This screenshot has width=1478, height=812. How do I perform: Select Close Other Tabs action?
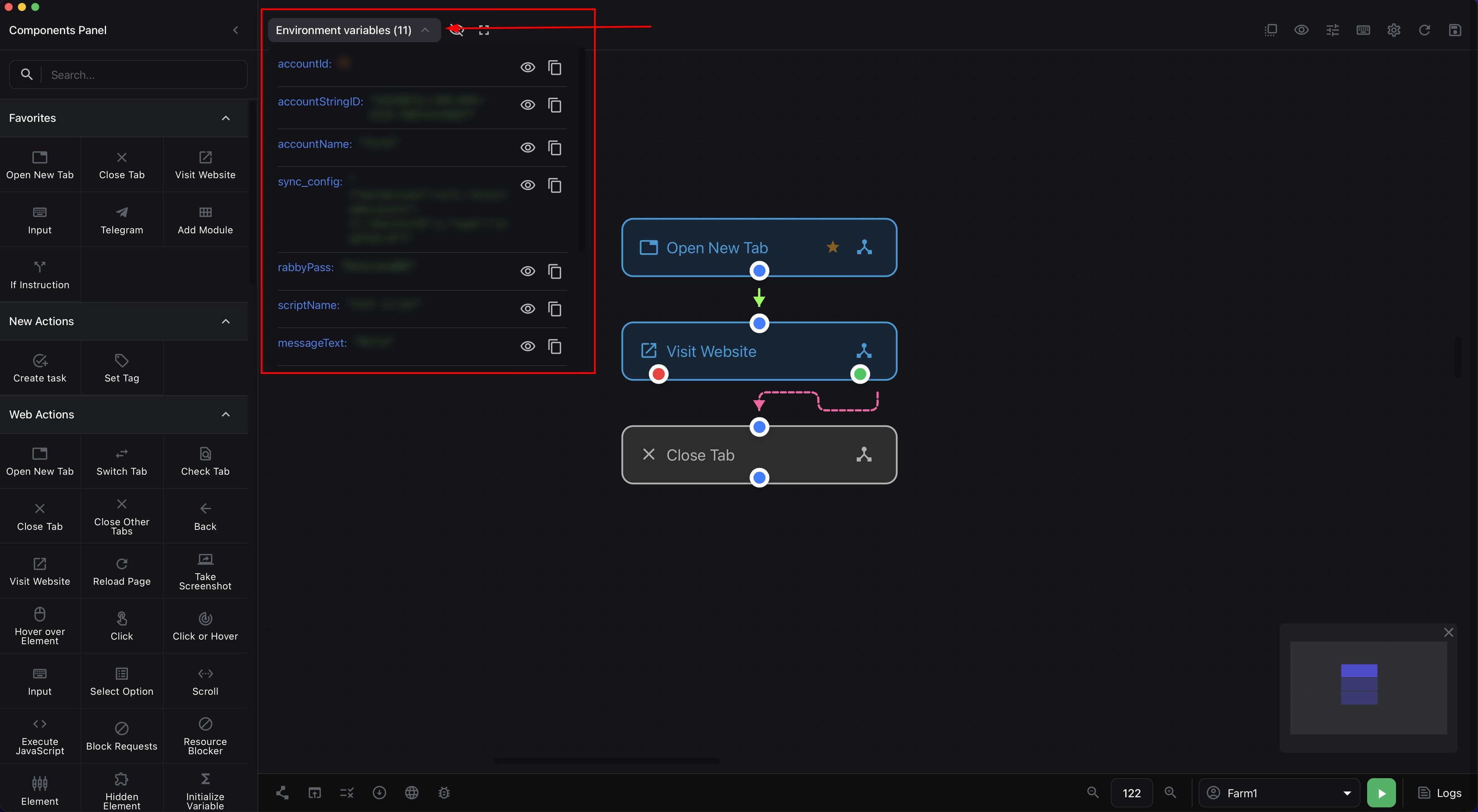click(x=122, y=516)
